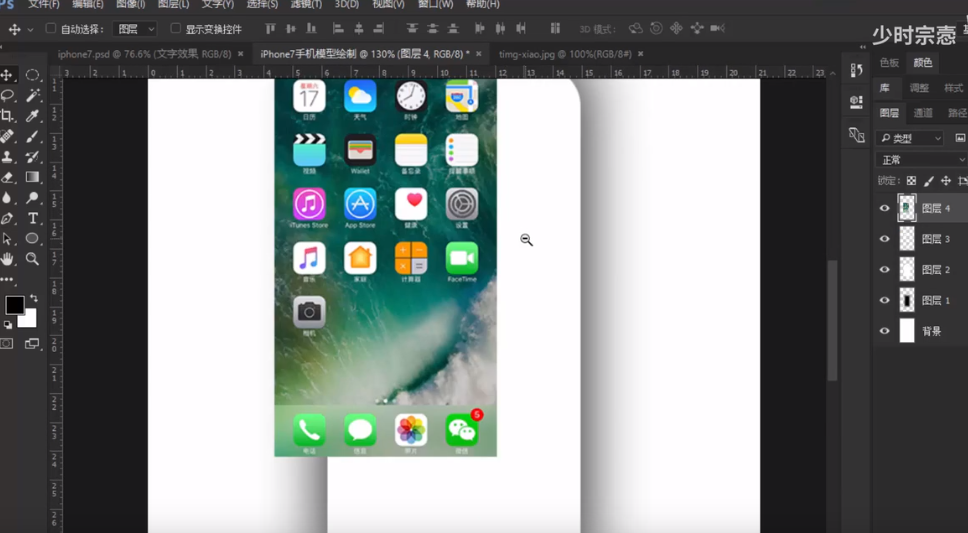
Task: Click the background color swatch
Action: click(29, 320)
